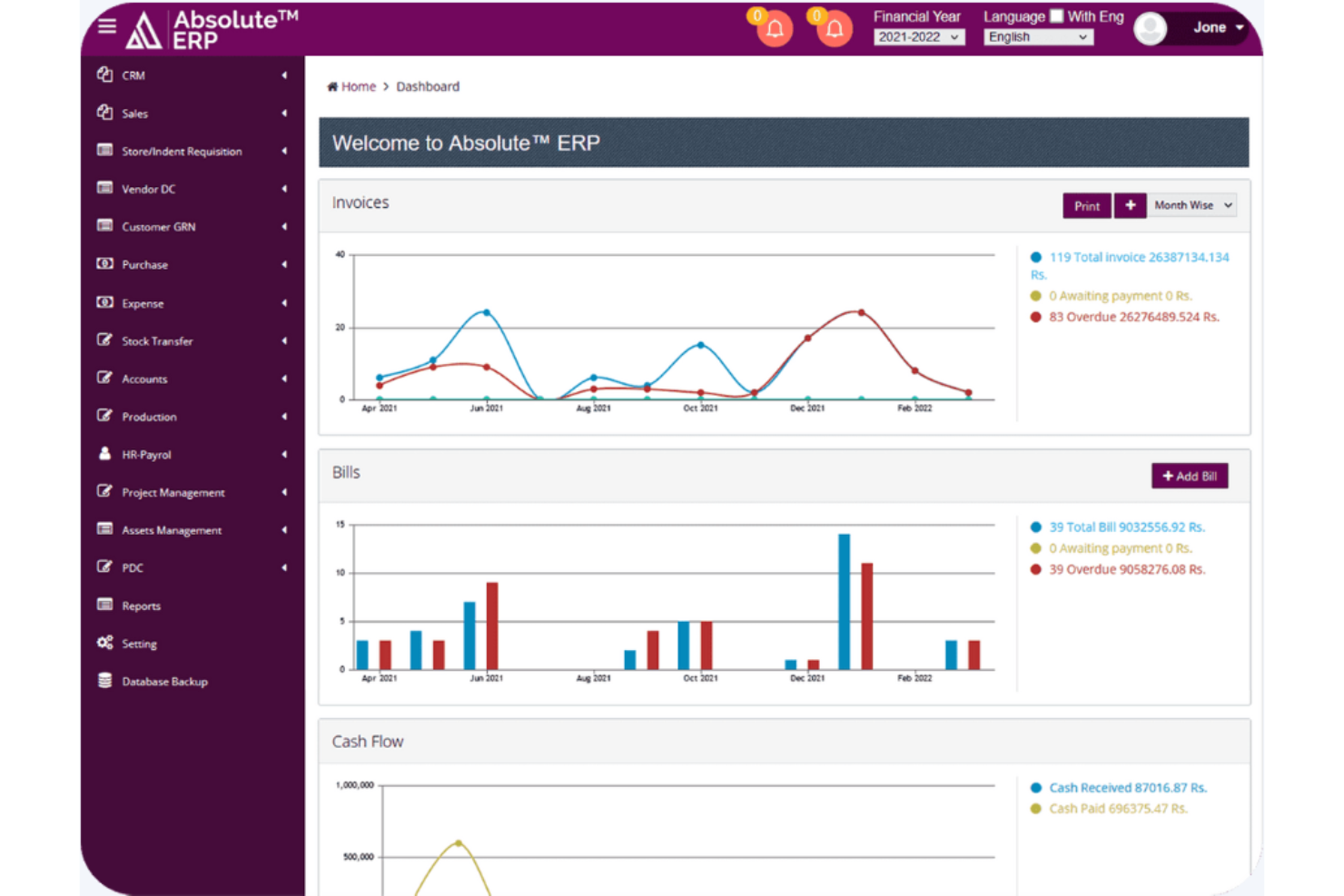Open the English language dropdown
Screen dimensions: 1344x896
point(1037,37)
